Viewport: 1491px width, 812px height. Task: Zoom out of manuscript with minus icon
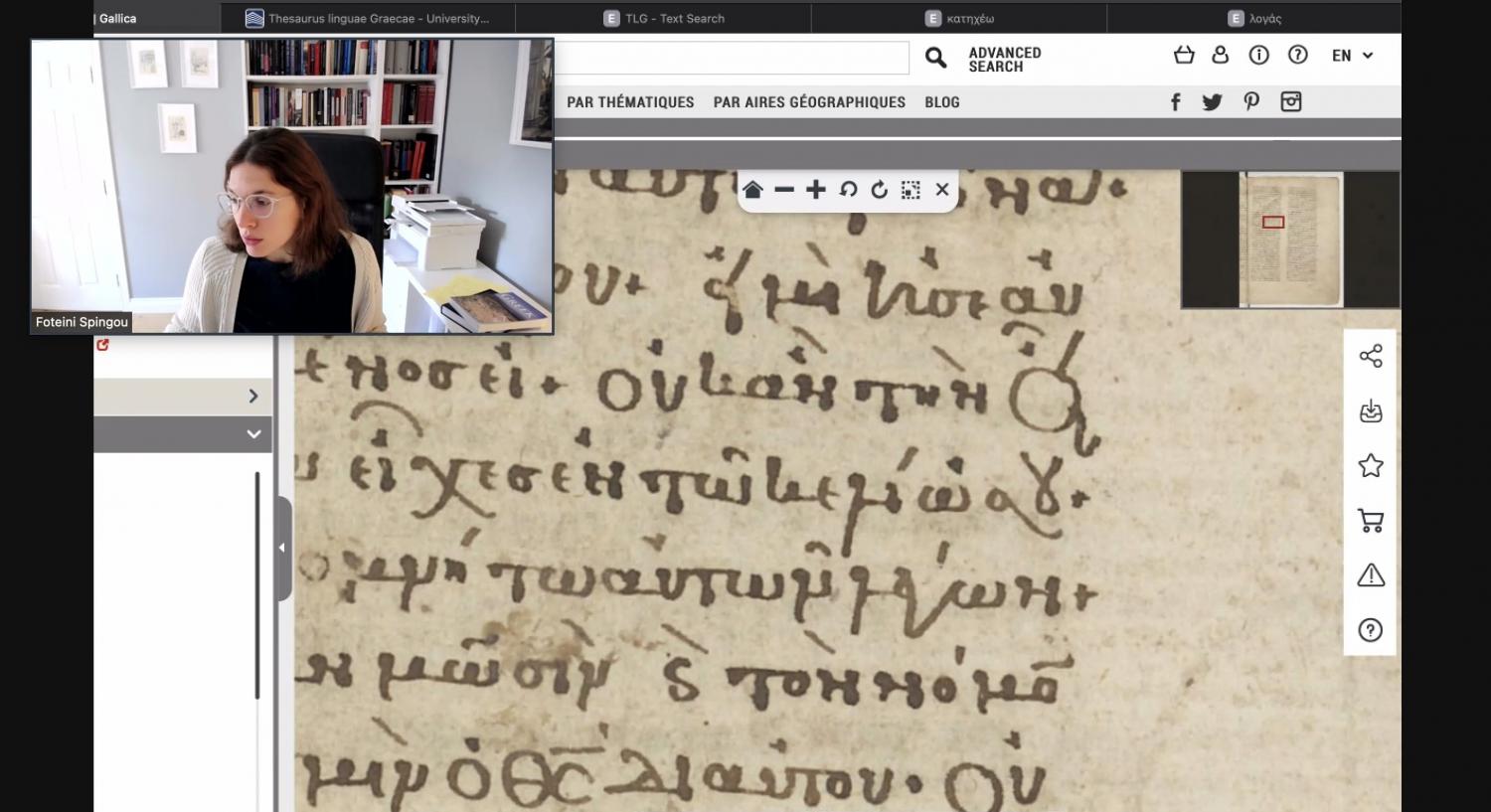point(784,190)
